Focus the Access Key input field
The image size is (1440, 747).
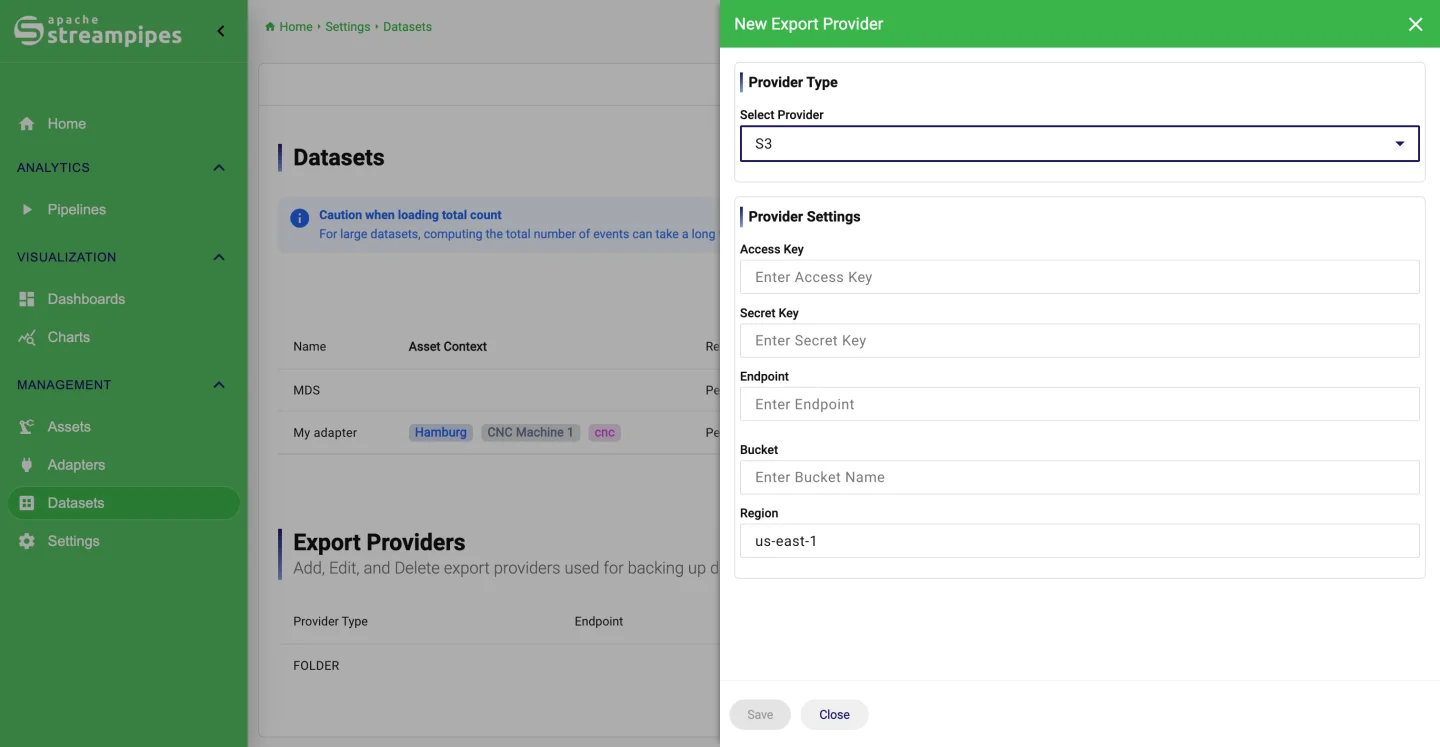click(1079, 277)
